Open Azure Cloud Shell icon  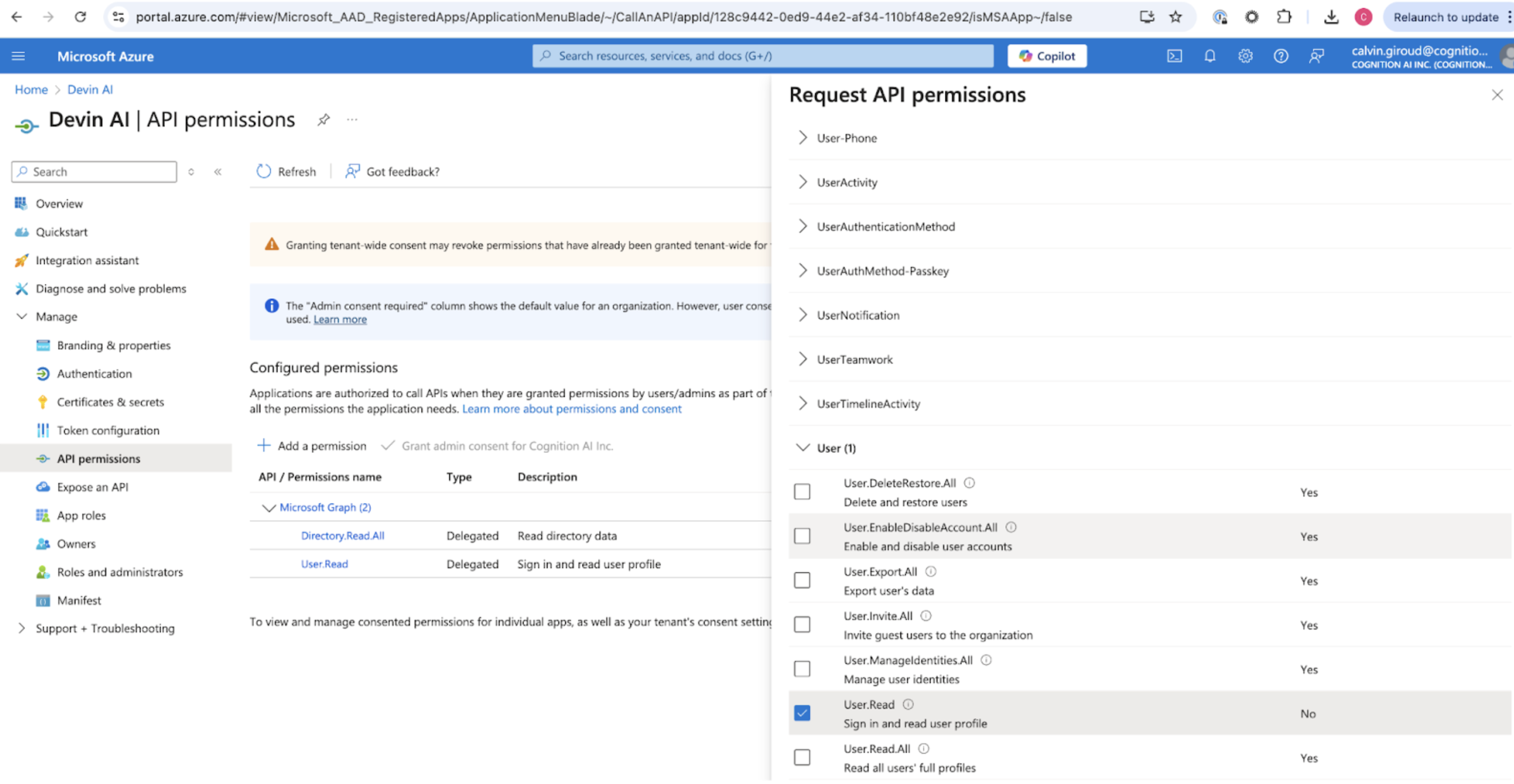coord(1174,56)
